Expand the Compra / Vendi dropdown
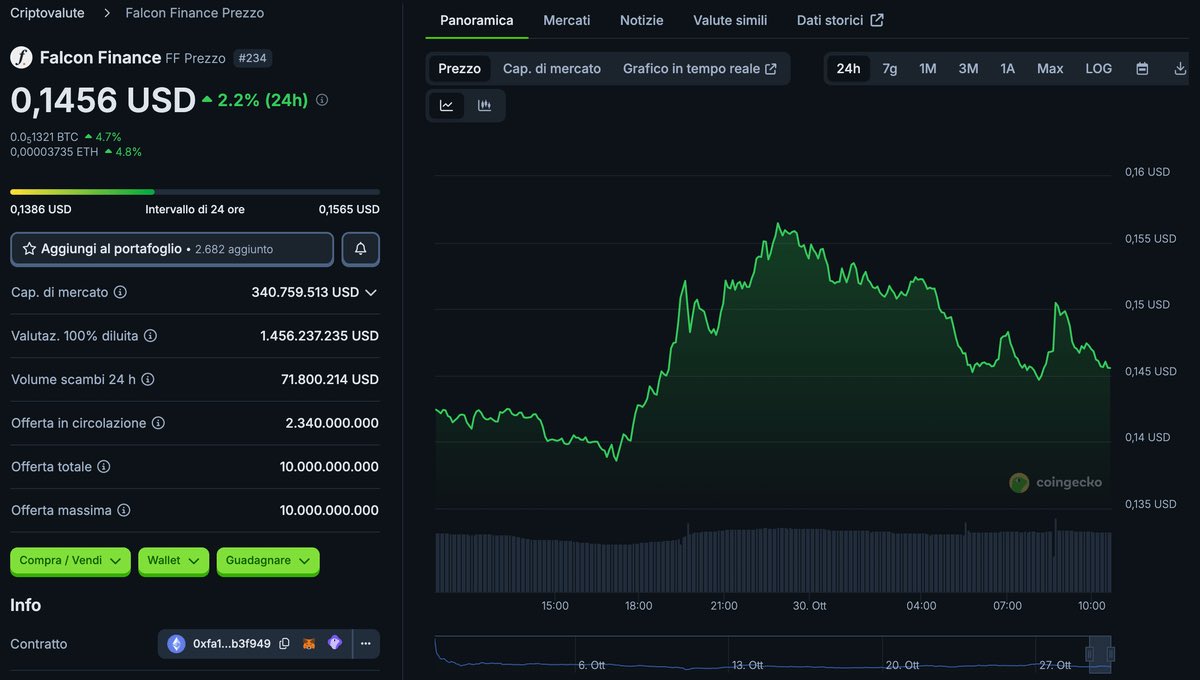Screen dimensions: 1200x680 click(x=70, y=561)
